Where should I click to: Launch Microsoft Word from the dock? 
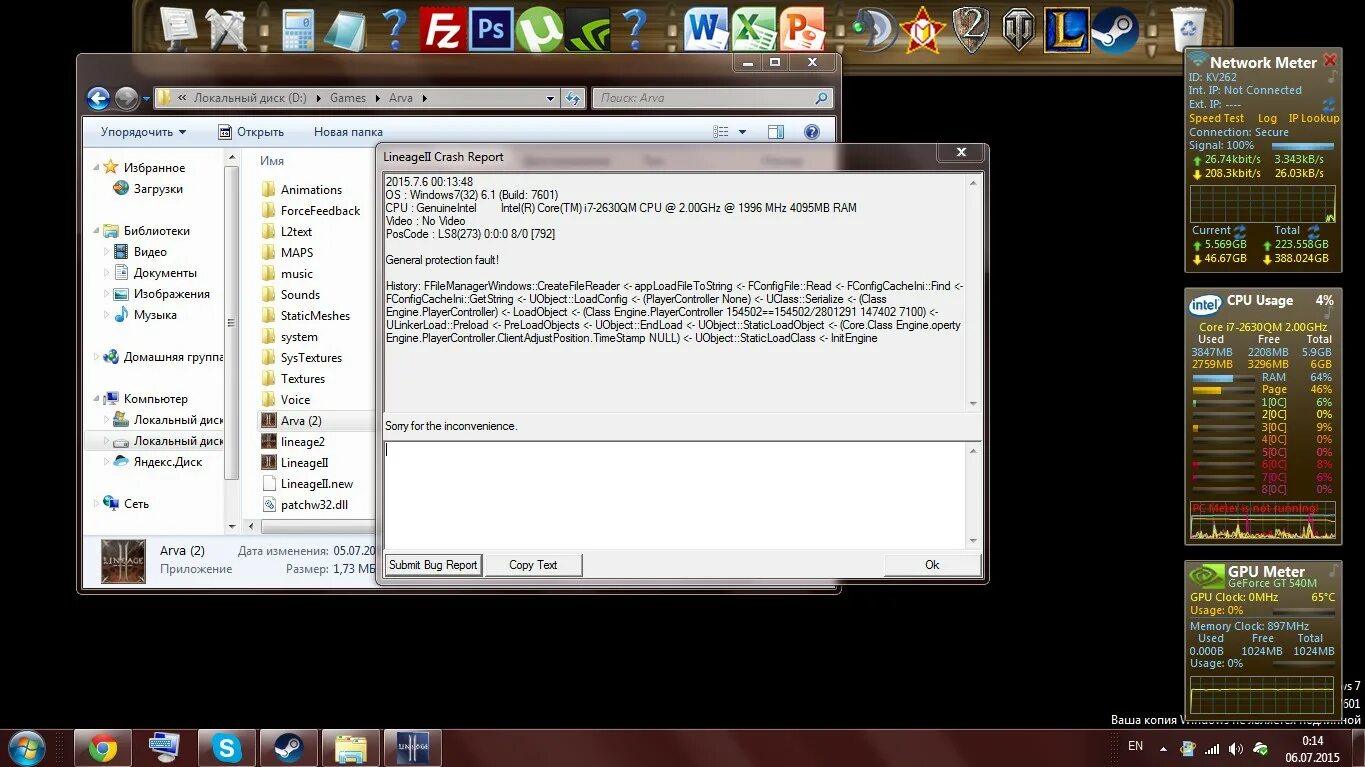[x=707, y=29]
